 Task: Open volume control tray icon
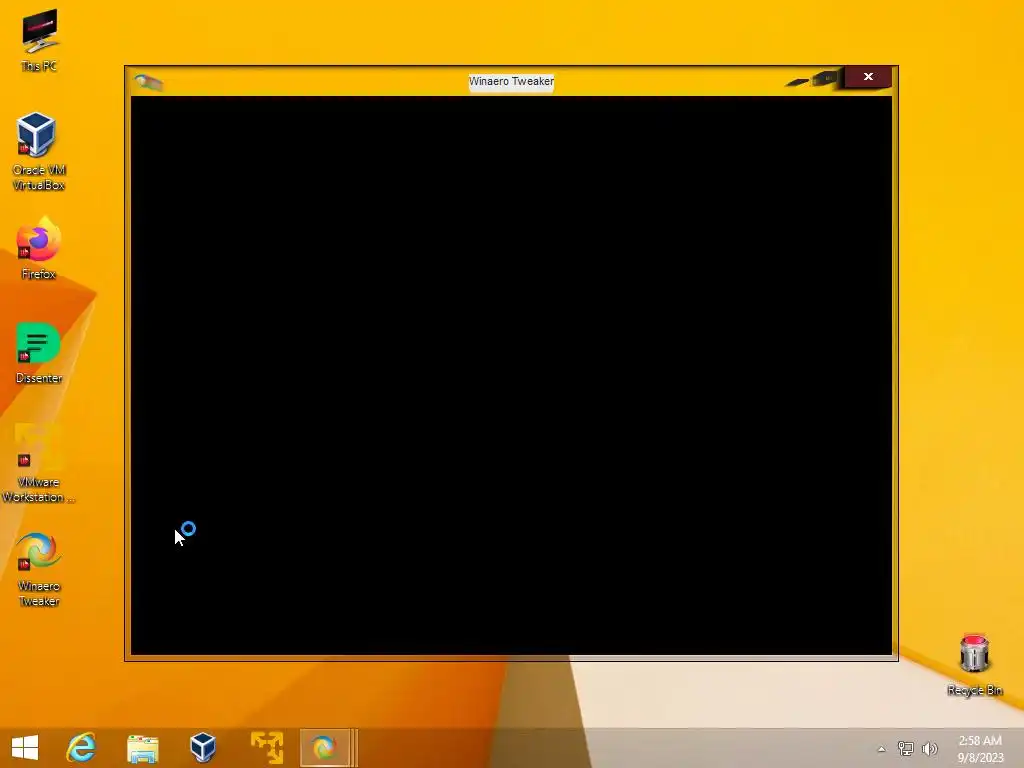[x=929, y=748]
